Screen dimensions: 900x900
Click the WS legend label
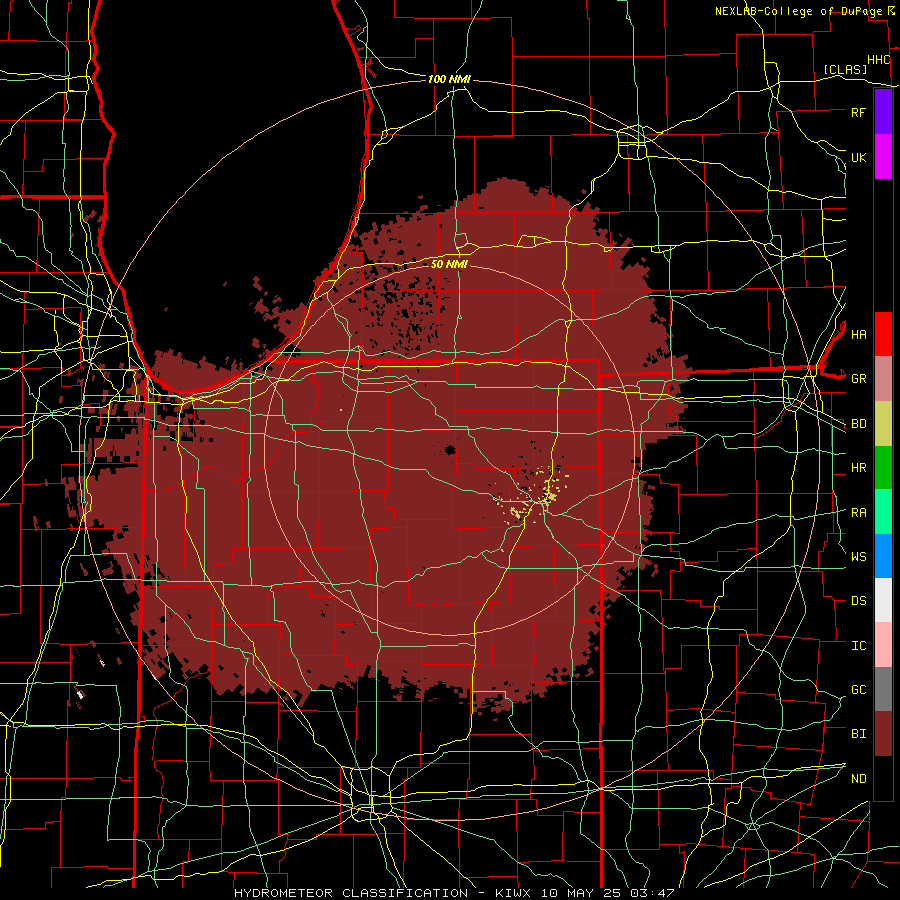point(858,556)
